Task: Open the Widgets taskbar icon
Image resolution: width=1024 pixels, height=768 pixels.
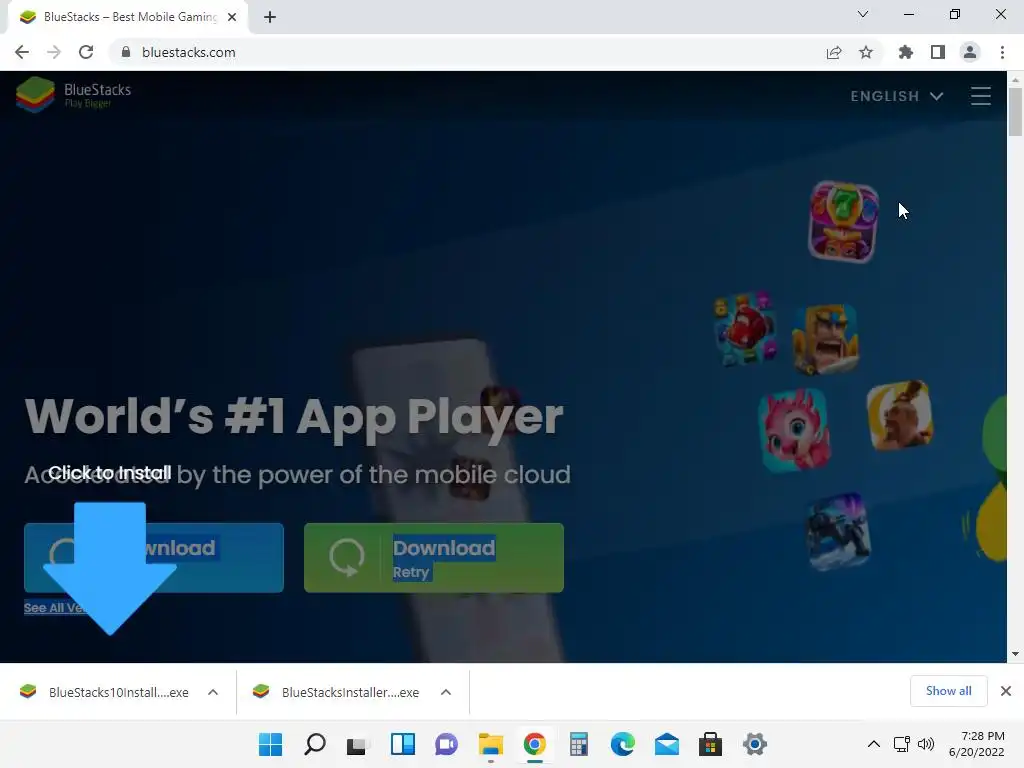Action: (x=402, y=744)
